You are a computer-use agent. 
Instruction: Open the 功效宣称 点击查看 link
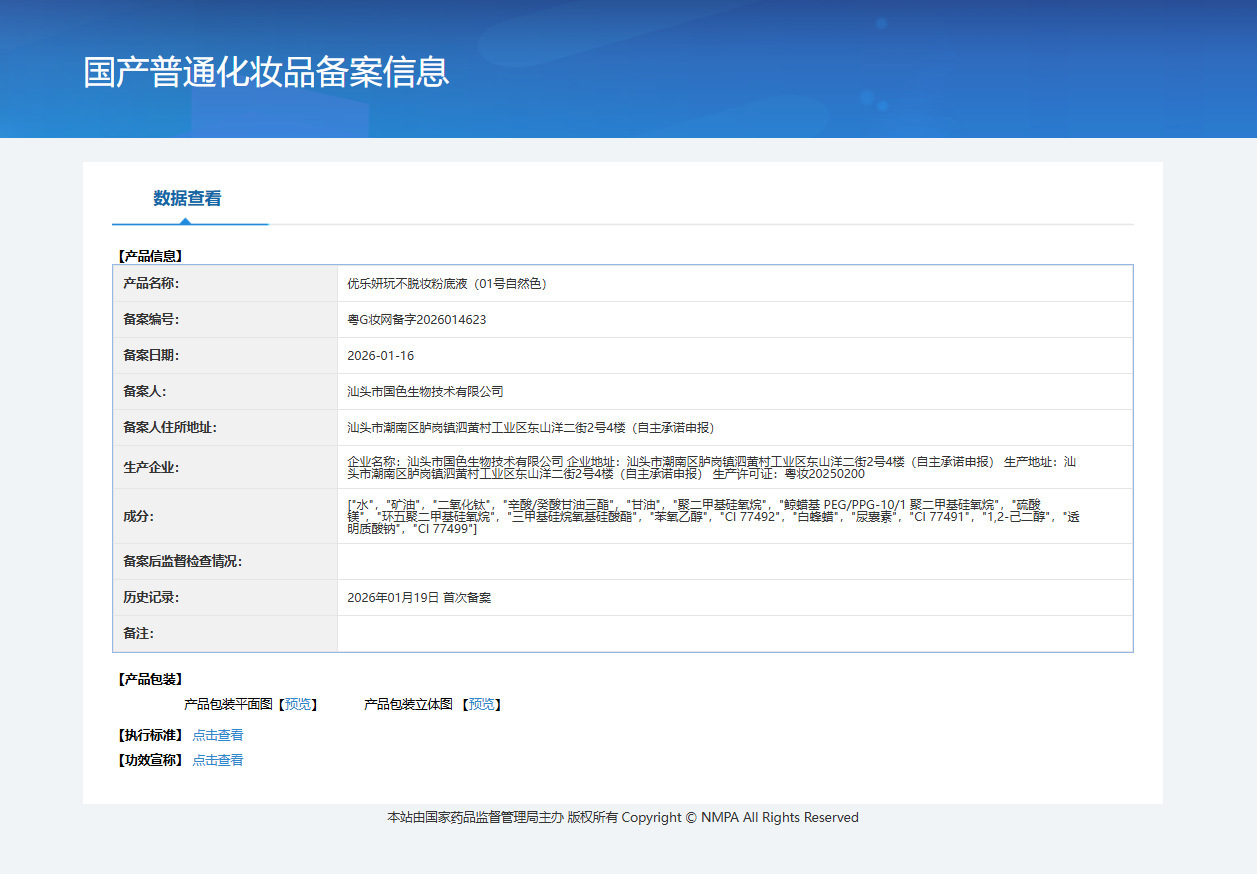click(218, 760)
